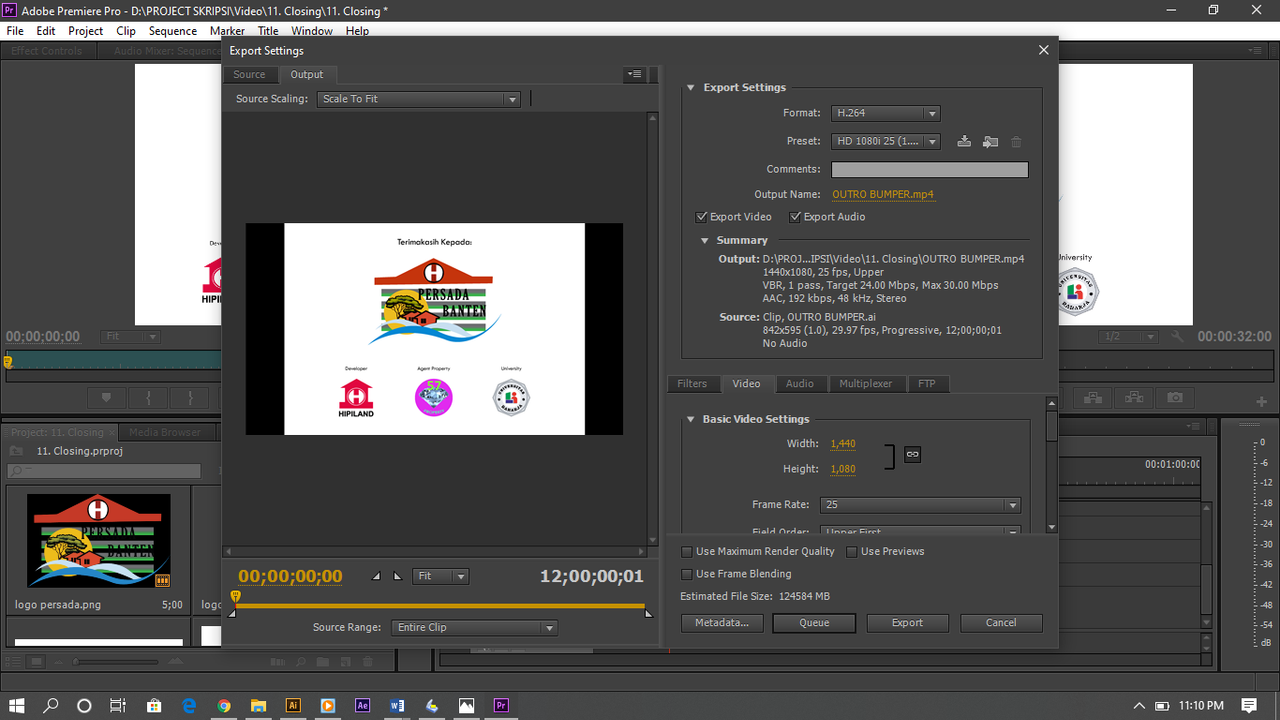The image size is (1280, 720).
Task: Click the Premiere Pro taskbar icon
Action: click(501, 705)
